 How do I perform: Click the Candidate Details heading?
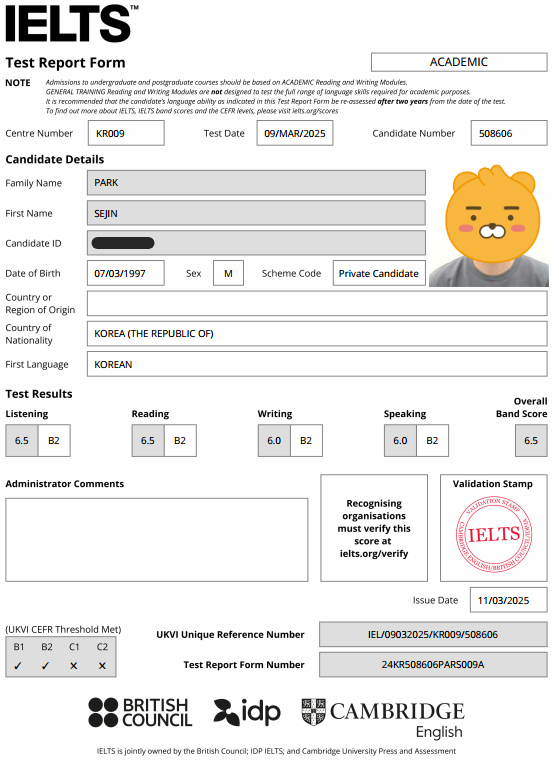(x=55, y=159)
